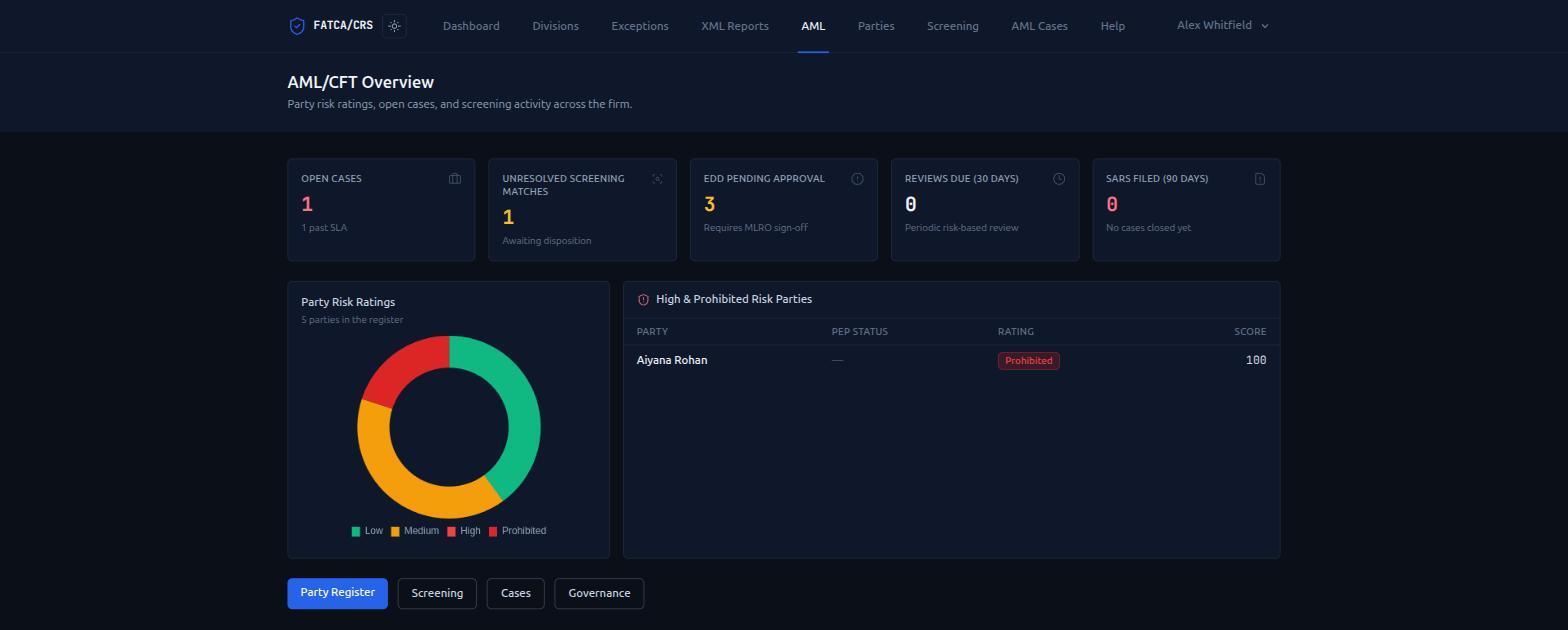Image resolution: width=1568 pixels, height=630 pixels.
Task: Switch to the Cases tab
Action: tap(515, 593)
